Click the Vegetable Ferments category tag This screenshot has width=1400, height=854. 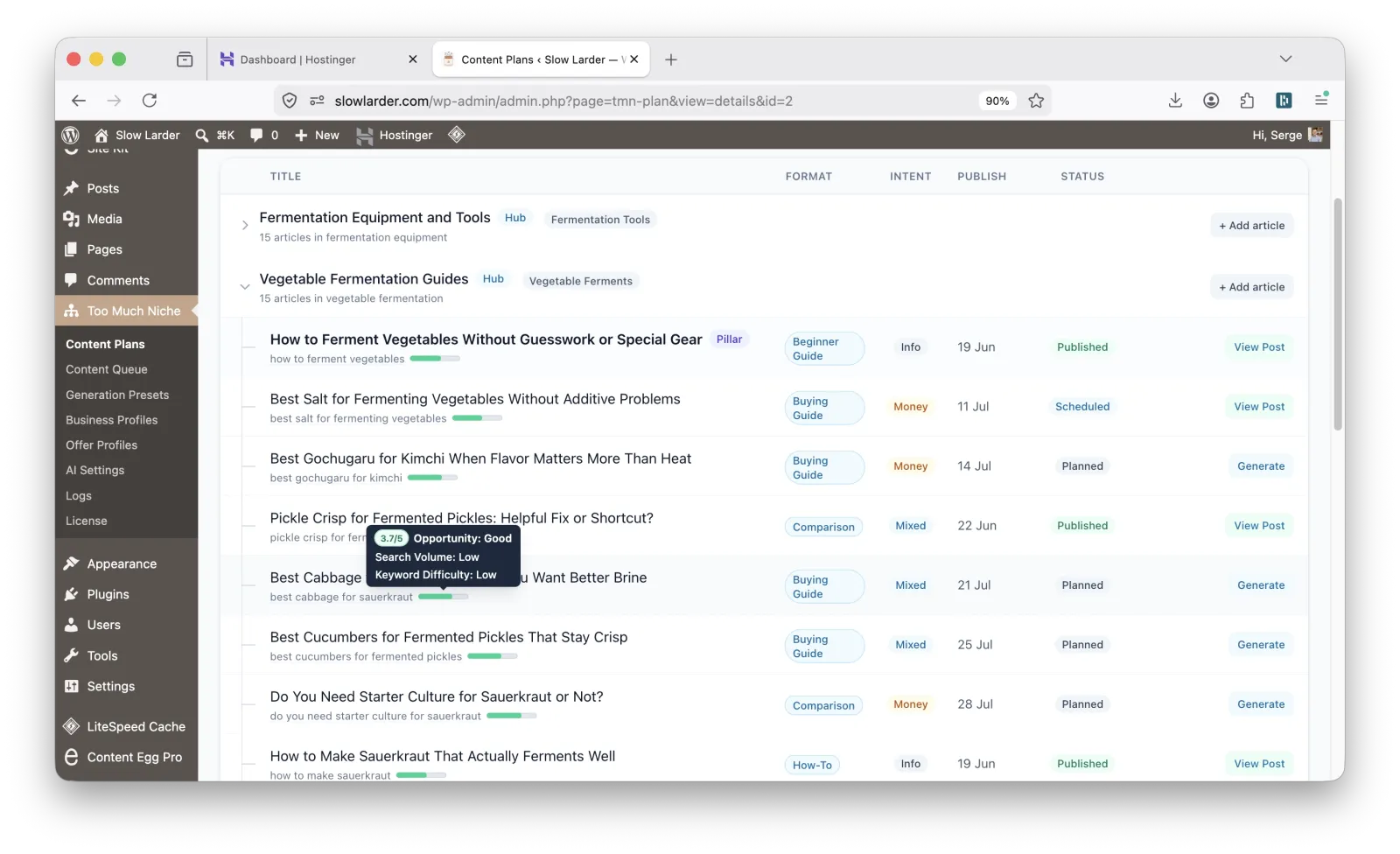(581, 281)
